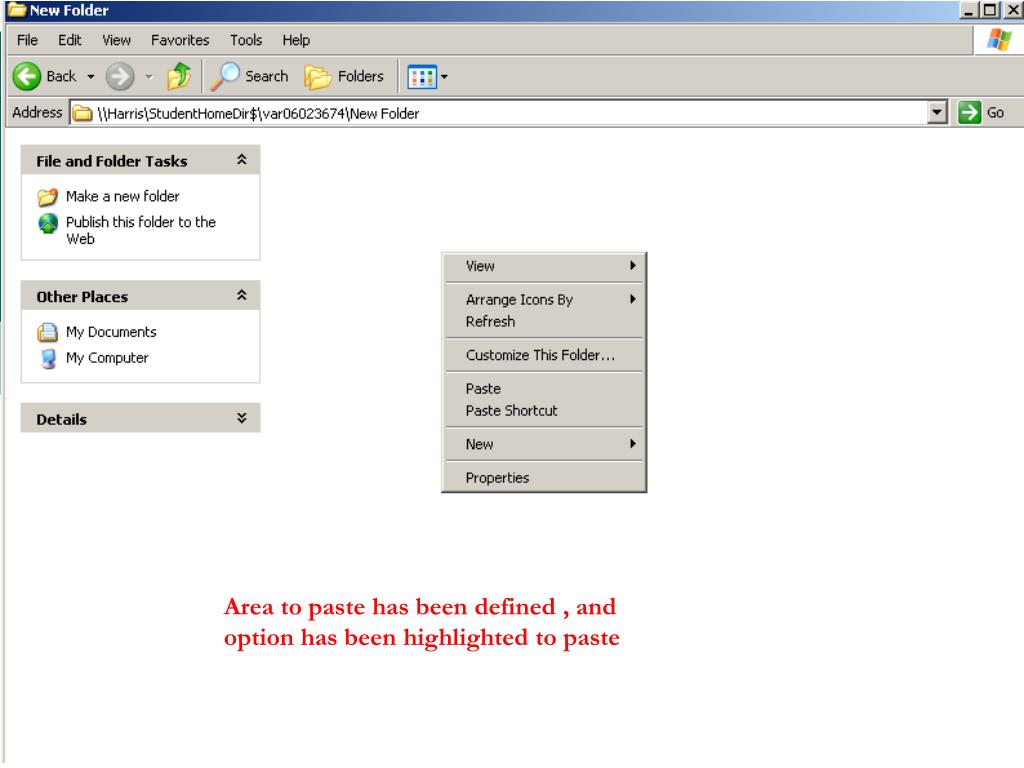Click Make a new folder link
The width and height of the screenshot is (1024, 768).
click(x=122, y=196)
